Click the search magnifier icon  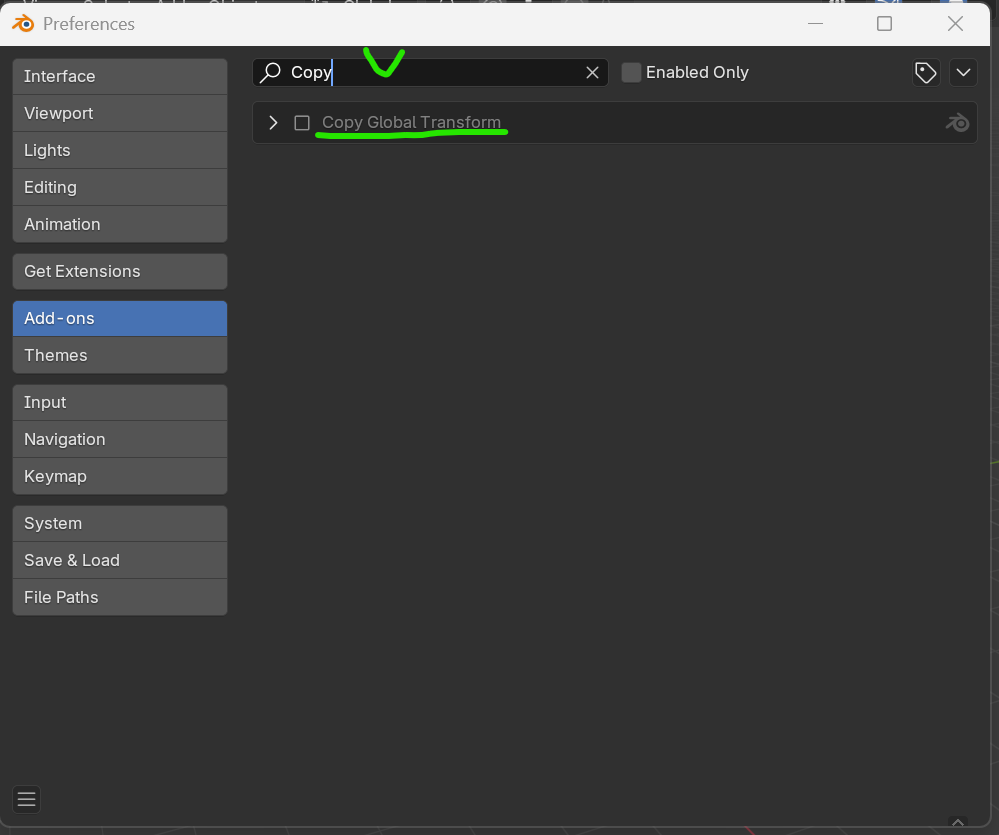[270, 73]
